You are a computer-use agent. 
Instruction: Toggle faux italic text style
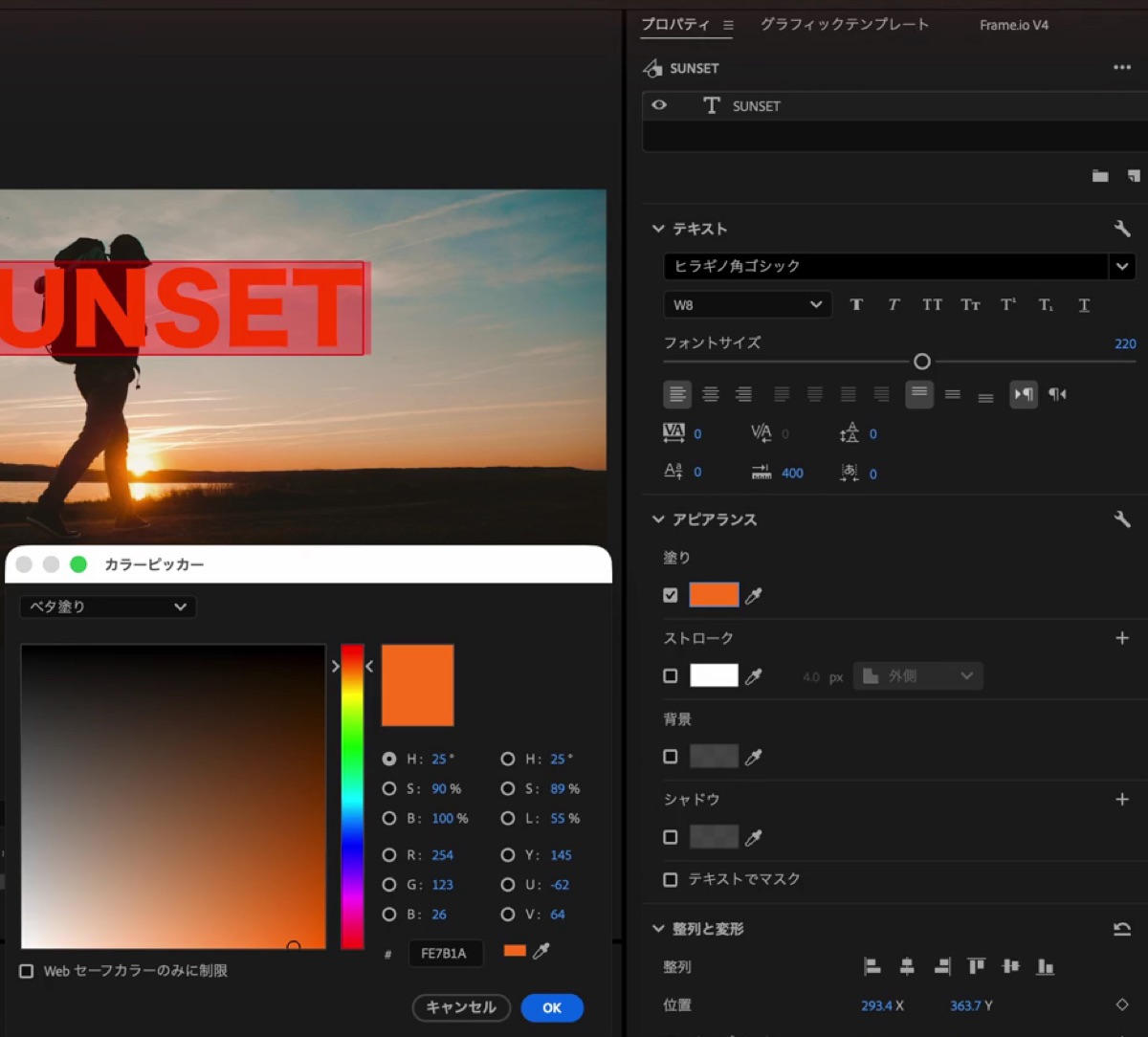coord(894,305)
